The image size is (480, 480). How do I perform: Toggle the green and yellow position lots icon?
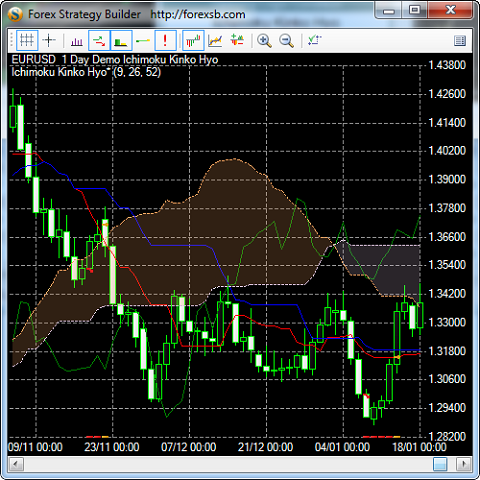tap(121, 41)
